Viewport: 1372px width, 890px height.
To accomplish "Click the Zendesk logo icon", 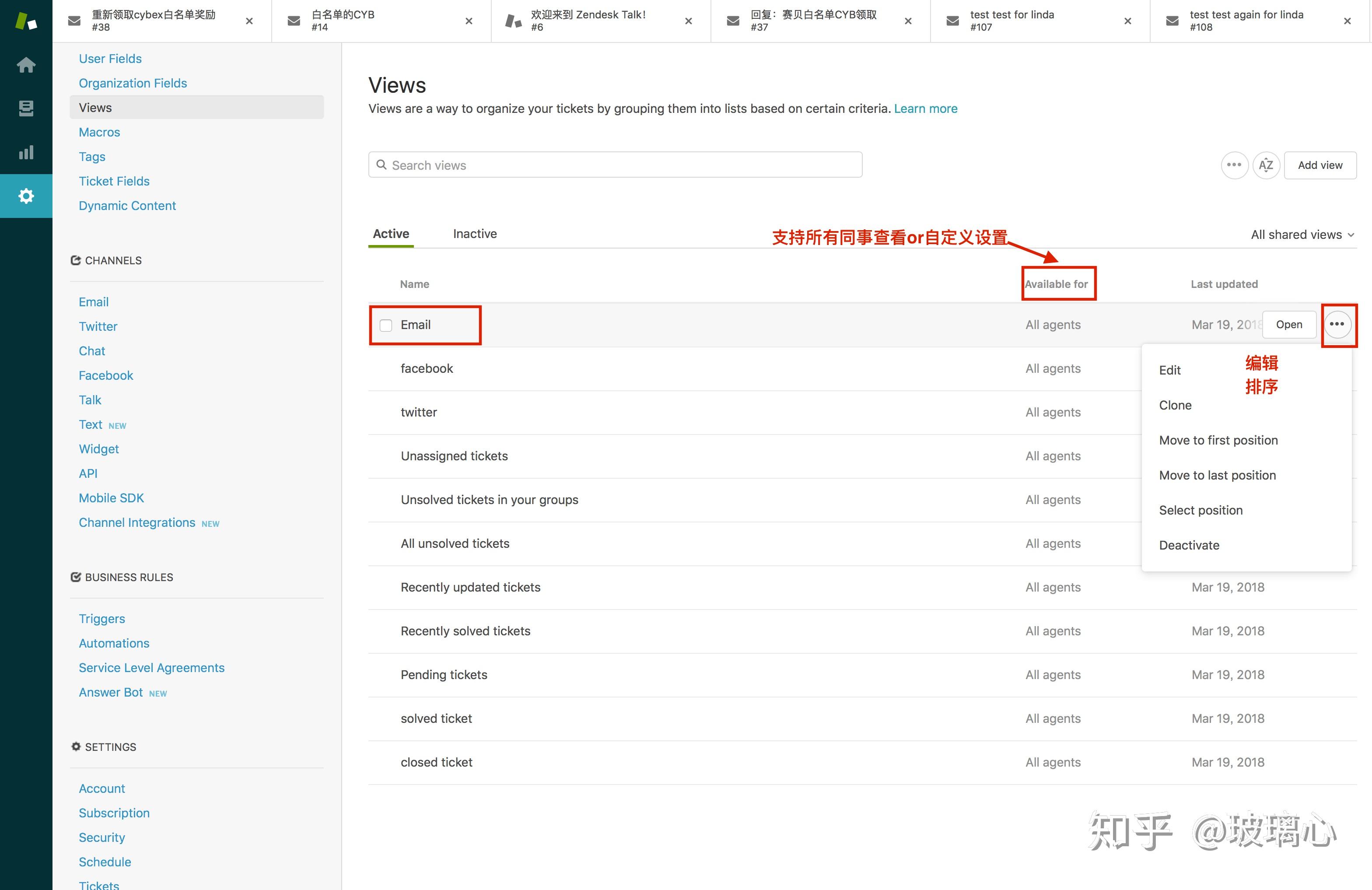I will [26, 21].
